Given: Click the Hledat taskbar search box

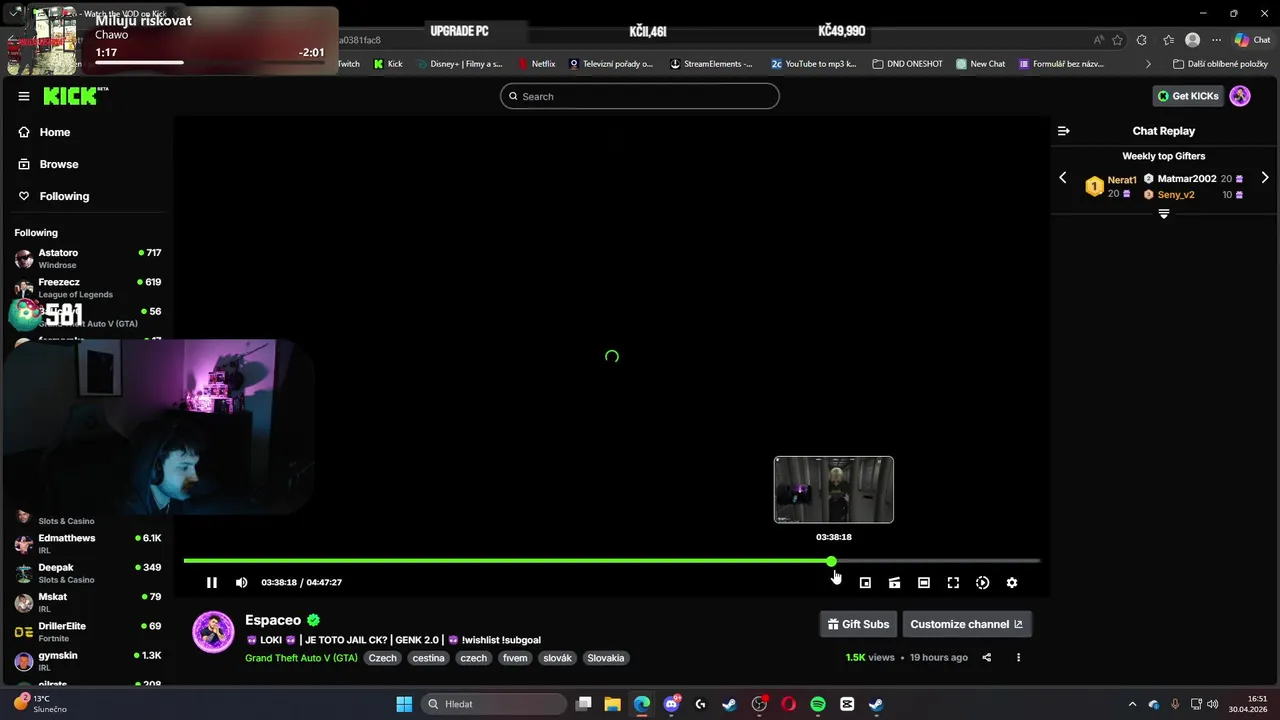Looking at the screenshot, I should click(494, 704).
